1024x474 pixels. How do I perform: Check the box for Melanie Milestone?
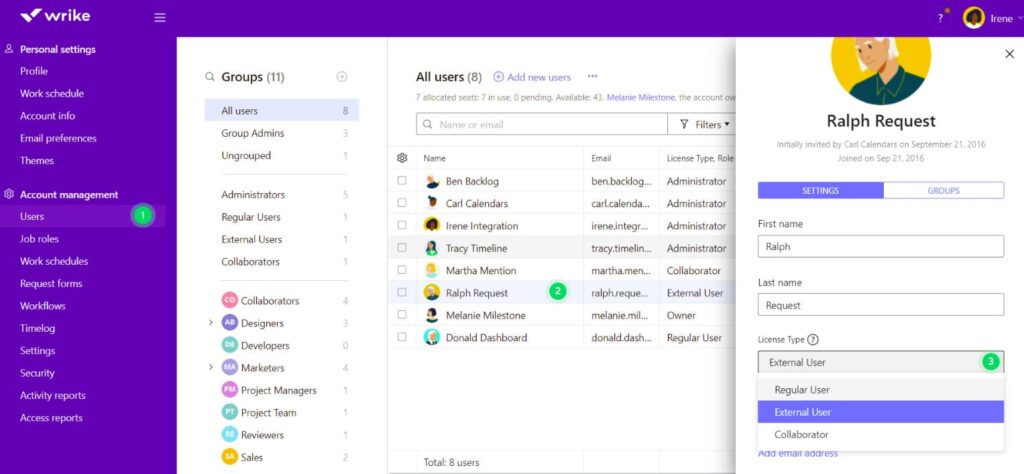(402, 315)
